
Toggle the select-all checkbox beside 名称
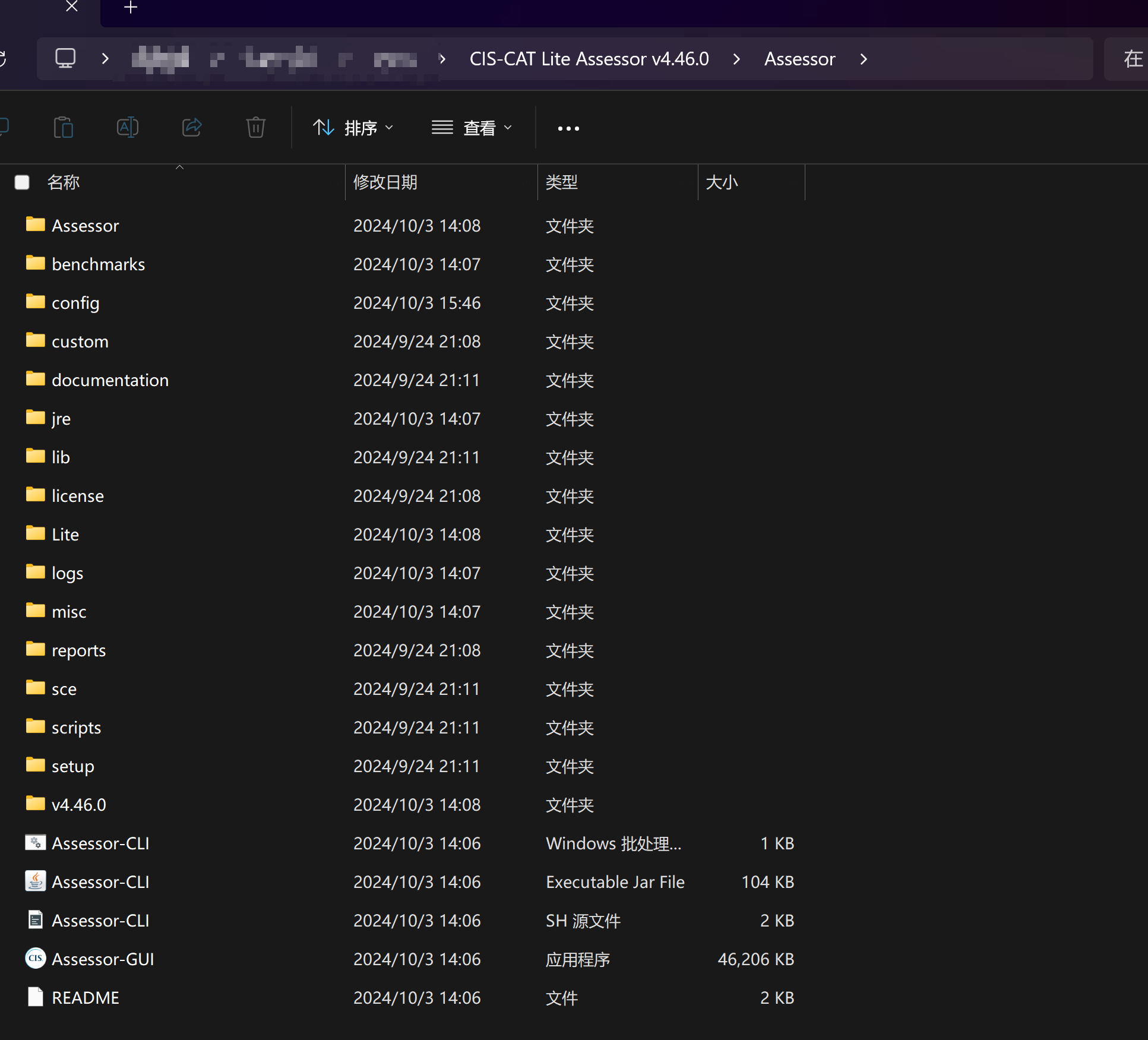22,182
